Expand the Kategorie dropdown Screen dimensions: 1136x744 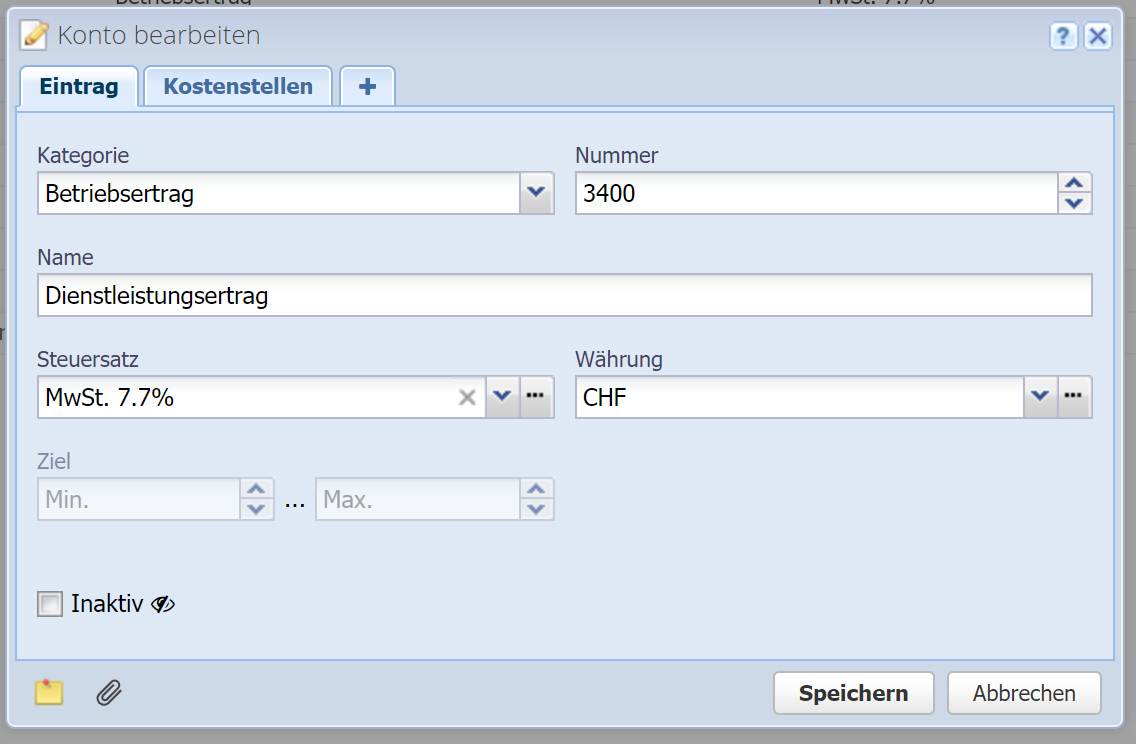[x=536, y=193]
